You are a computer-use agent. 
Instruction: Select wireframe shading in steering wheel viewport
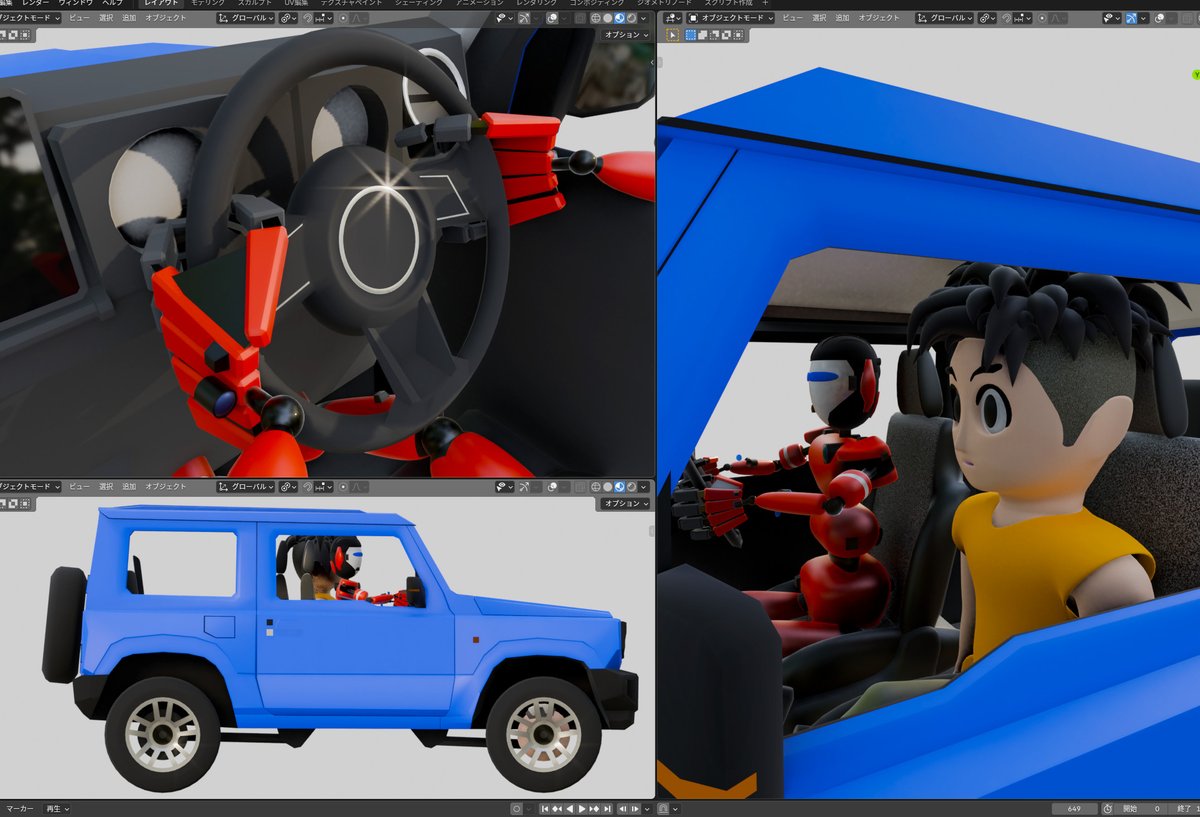[594, 18]
